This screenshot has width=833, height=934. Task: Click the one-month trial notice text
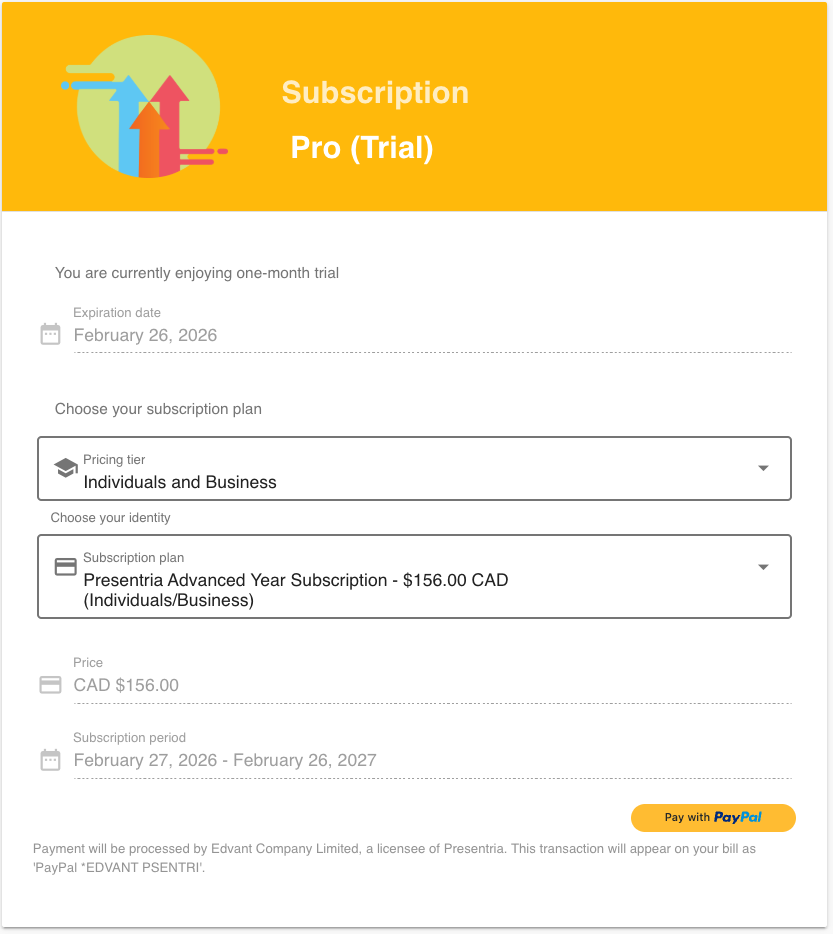[x=197, y=273]
